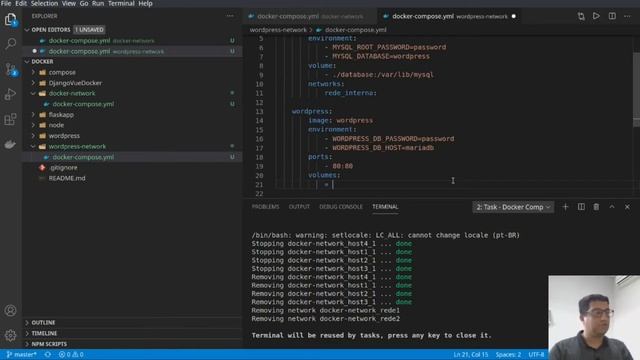The image size is (640, 360).
Task: Open the Source Control view
Action: click(11, 69)
